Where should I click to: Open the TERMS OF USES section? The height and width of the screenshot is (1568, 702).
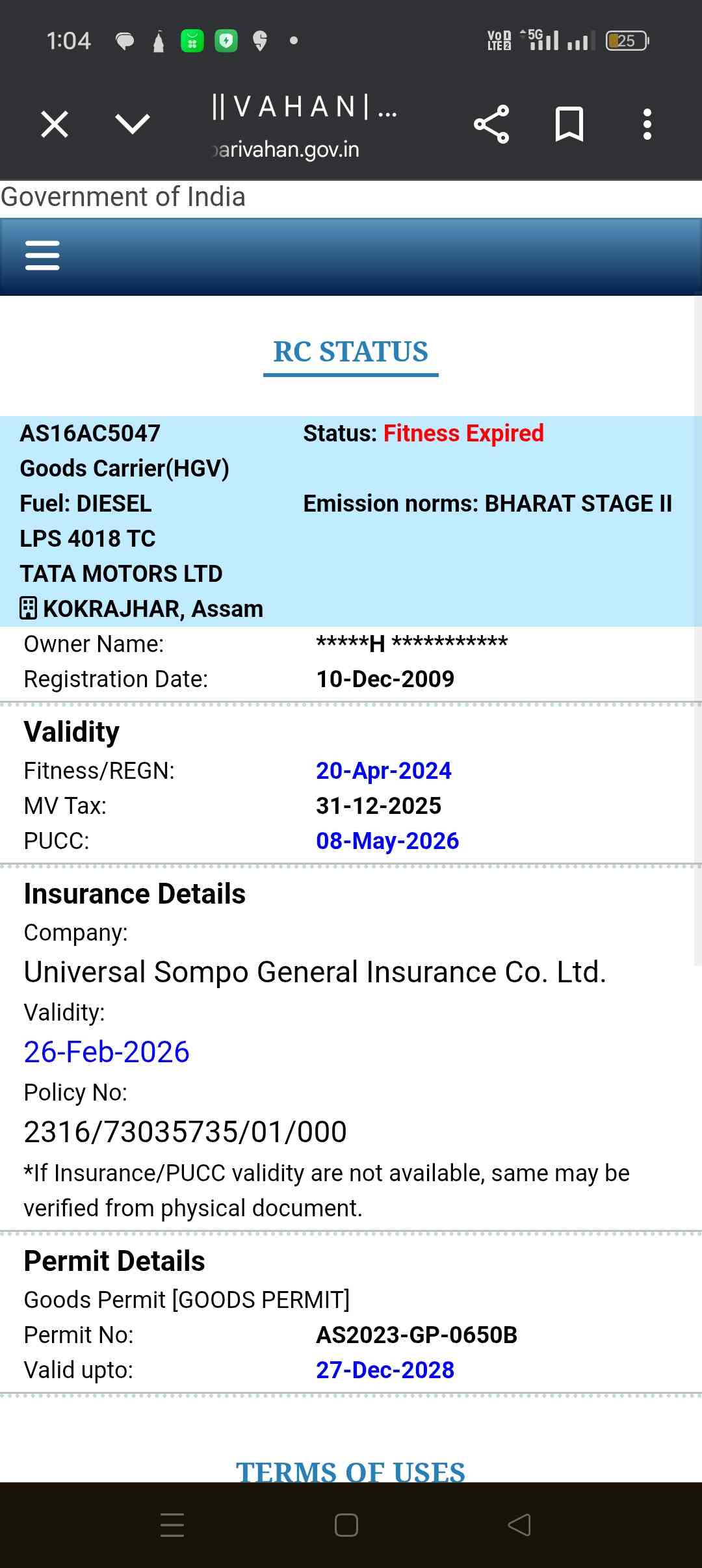pos(350,1470)
